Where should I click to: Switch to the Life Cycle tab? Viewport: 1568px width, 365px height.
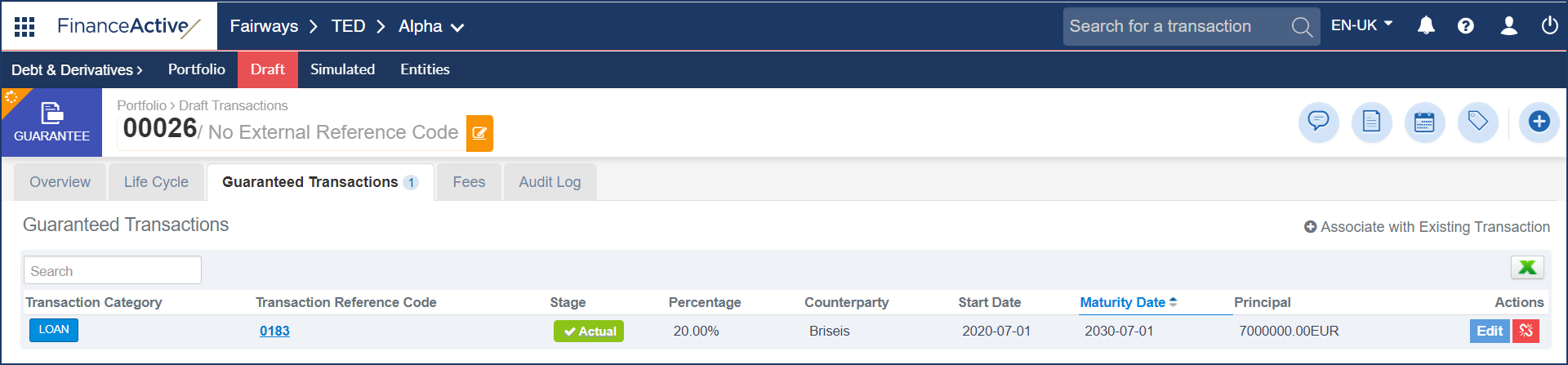(156, 182)
